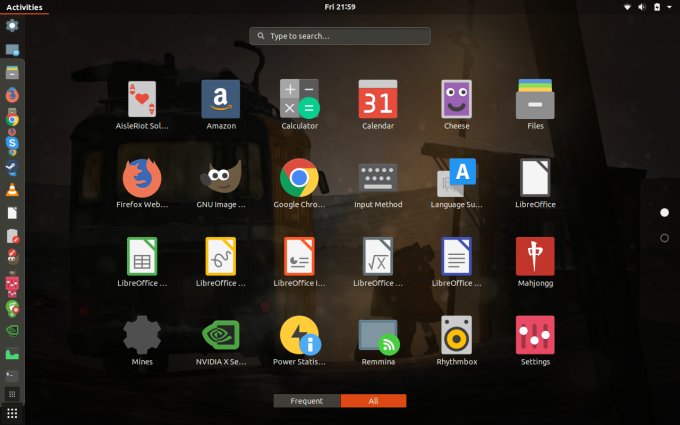Open Rhythmbox music player
The image size is (680, 425).
[x=456, y=335]
